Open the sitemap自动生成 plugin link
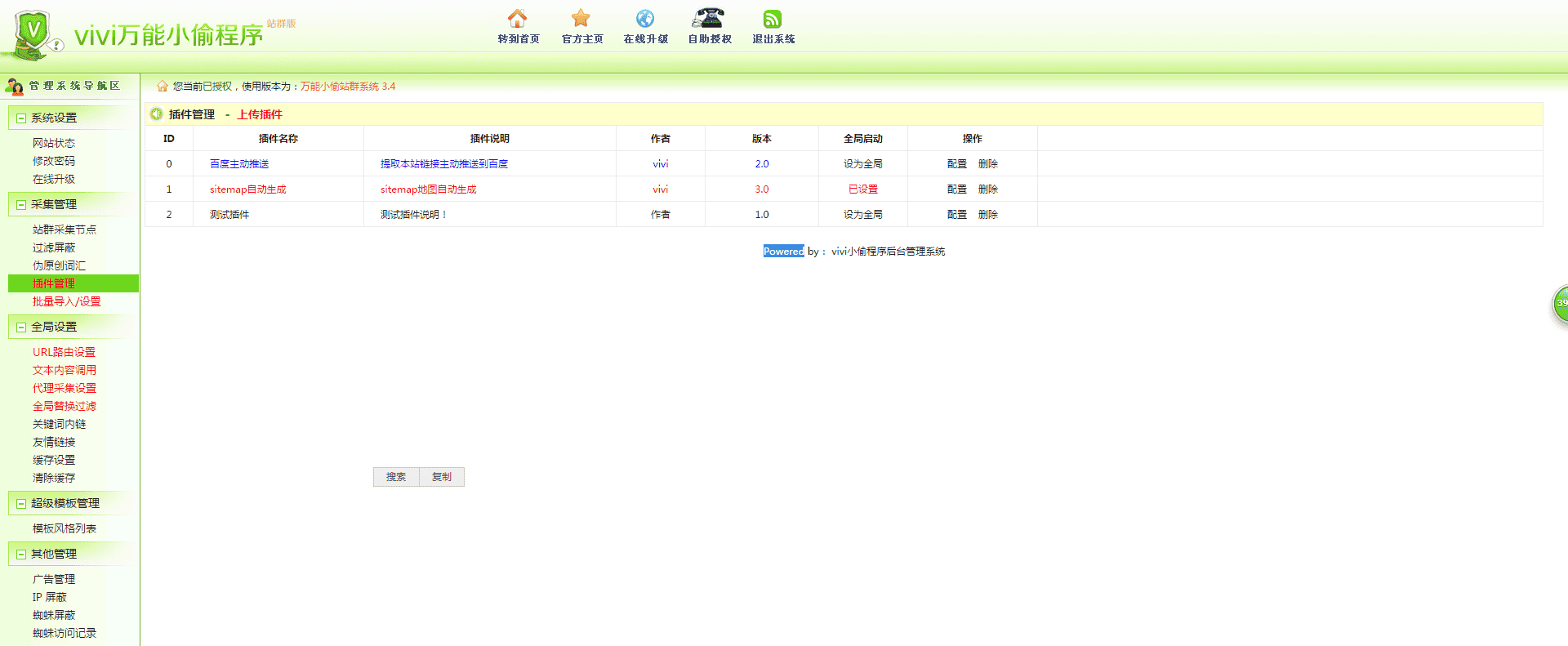 click(x=248, y=189)
